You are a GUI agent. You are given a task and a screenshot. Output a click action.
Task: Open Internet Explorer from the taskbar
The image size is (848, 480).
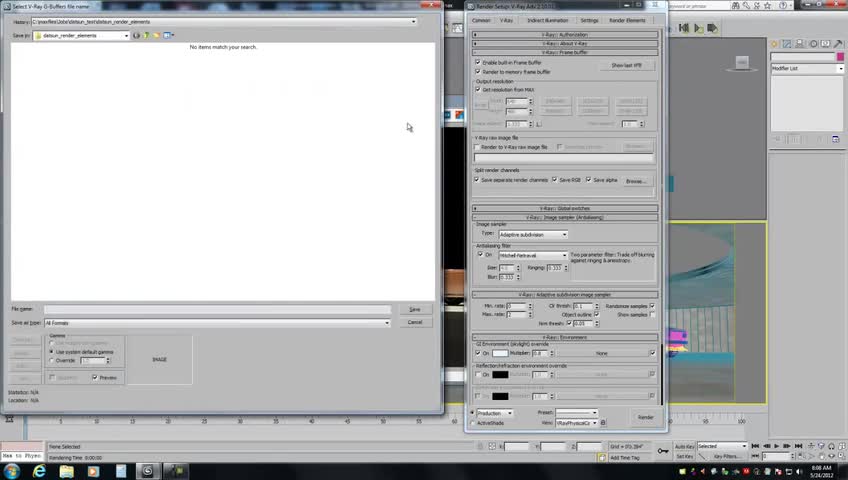point(39,471)
